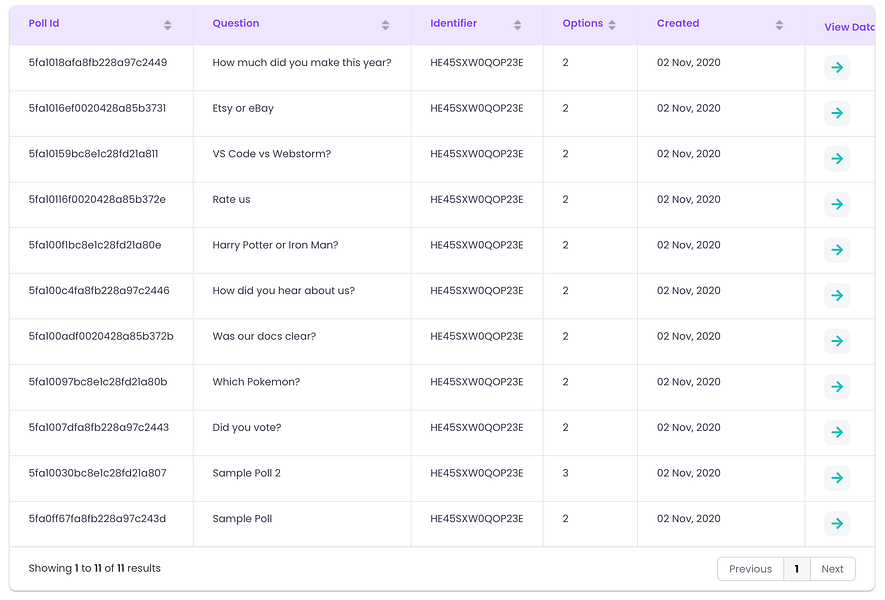Sort by Identifier column sort arrows
This screenshot has width=885, height=600.
coord(517,25)
